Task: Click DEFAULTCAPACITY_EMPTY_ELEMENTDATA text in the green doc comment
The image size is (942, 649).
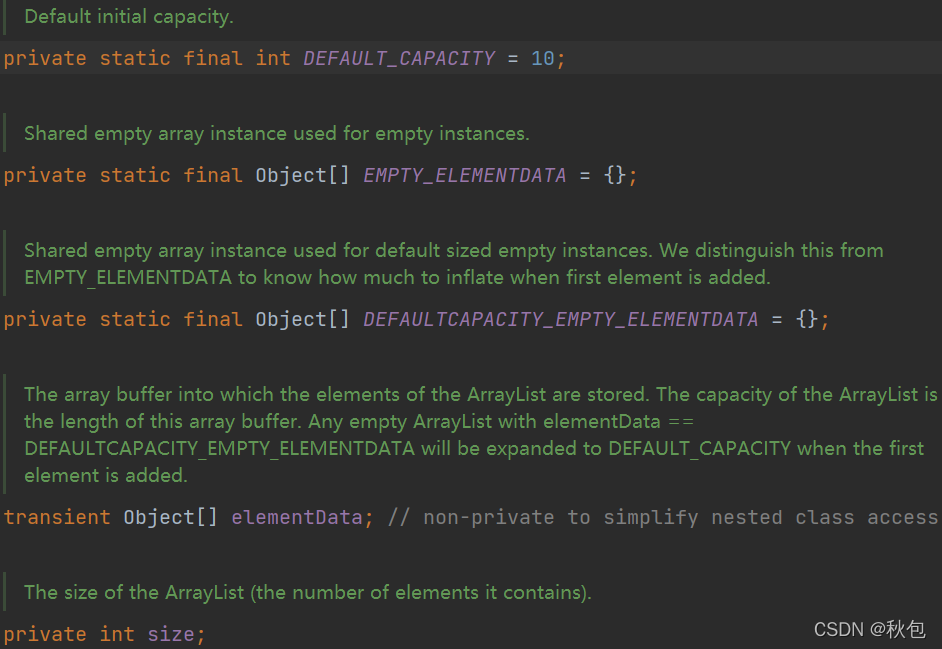Action: 219,448
